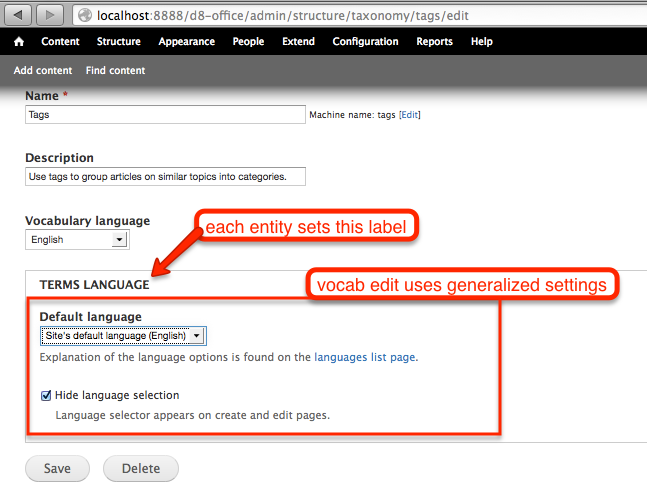Open the Help admin menu

pyautogui.click(x=482, y=42)
